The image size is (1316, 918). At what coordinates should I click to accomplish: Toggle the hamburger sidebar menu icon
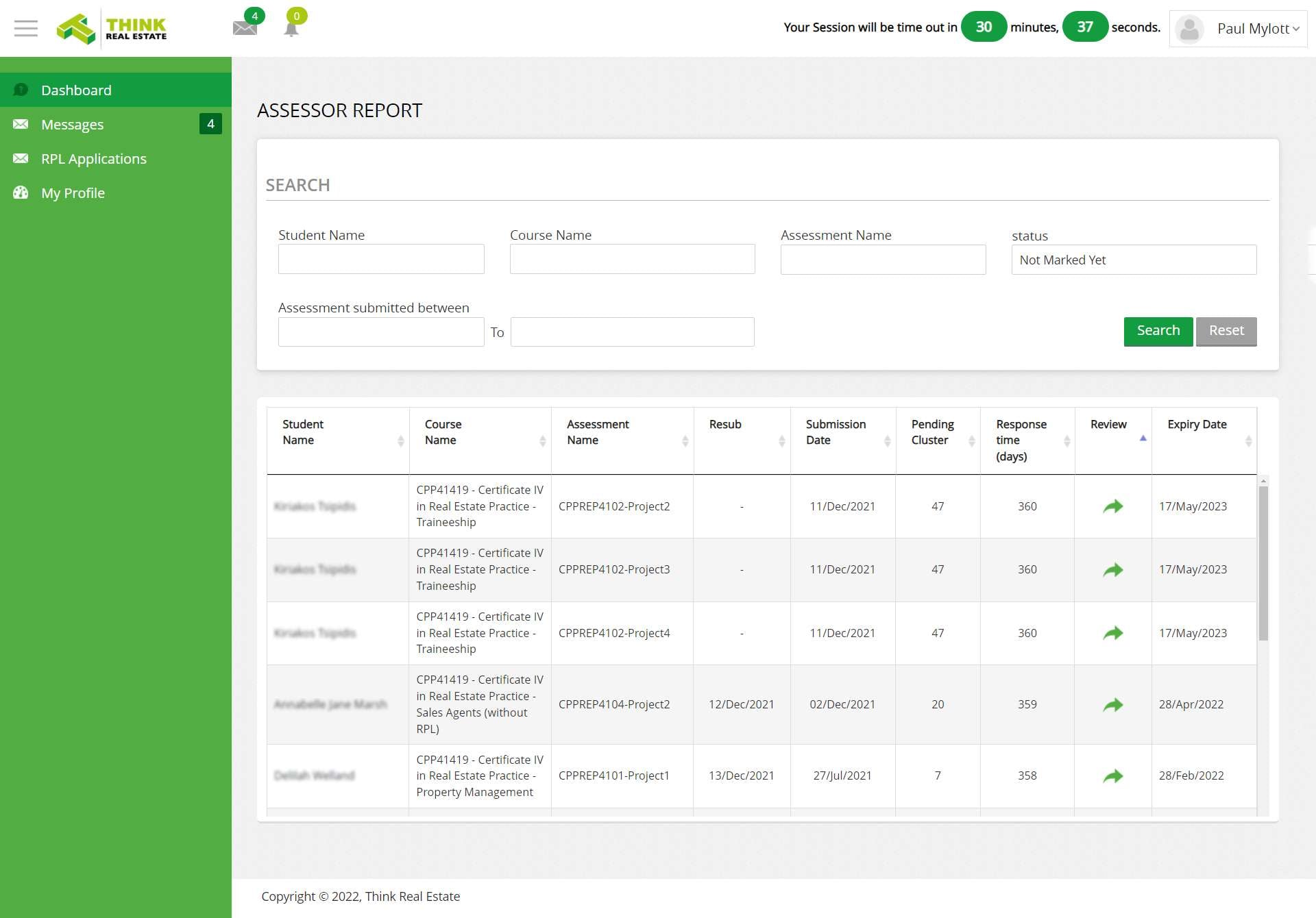(x=26, y=28)
